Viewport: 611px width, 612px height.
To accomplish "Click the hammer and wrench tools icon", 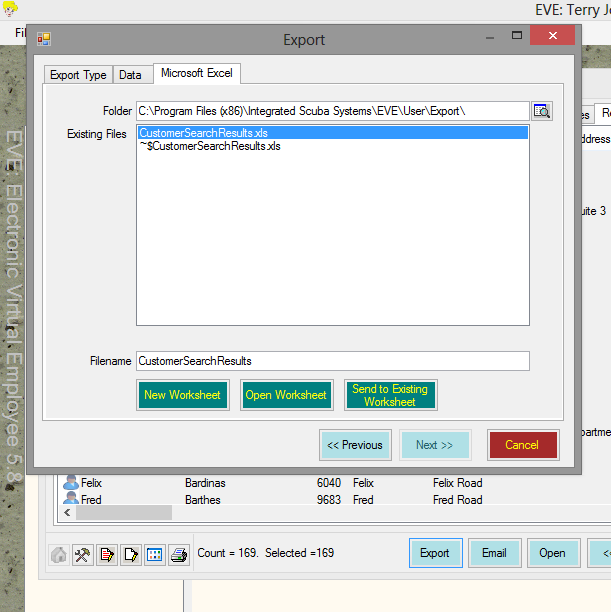I will 83,553.
